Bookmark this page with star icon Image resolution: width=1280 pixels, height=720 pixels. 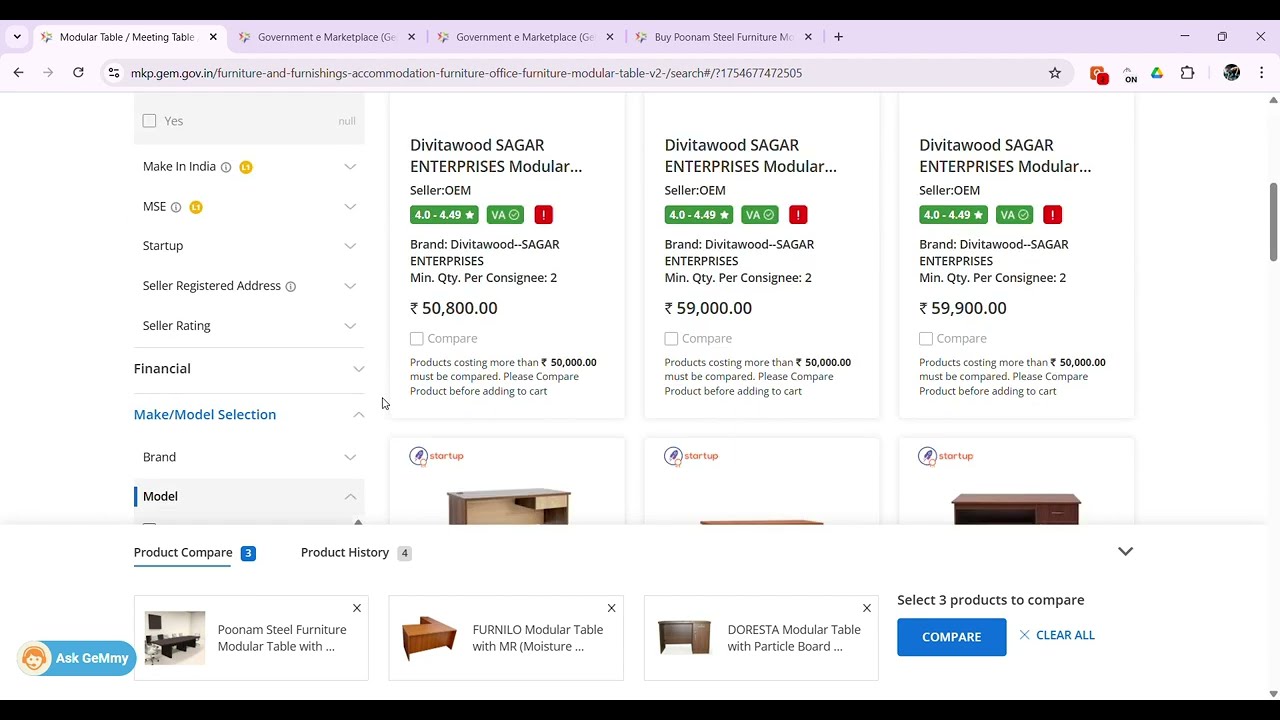pos(1055,73)
